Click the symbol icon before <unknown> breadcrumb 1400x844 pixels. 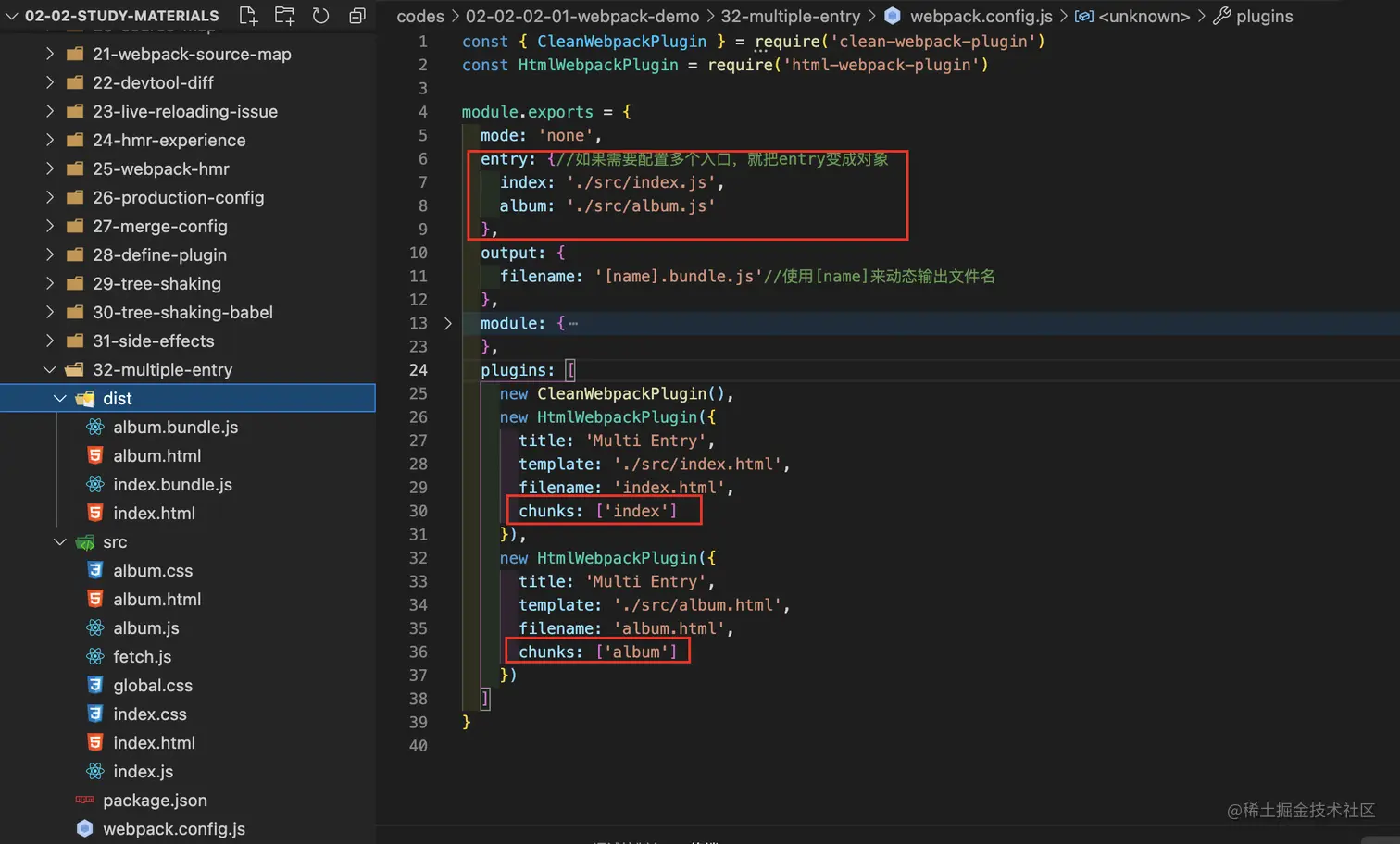pos(1083,16)
